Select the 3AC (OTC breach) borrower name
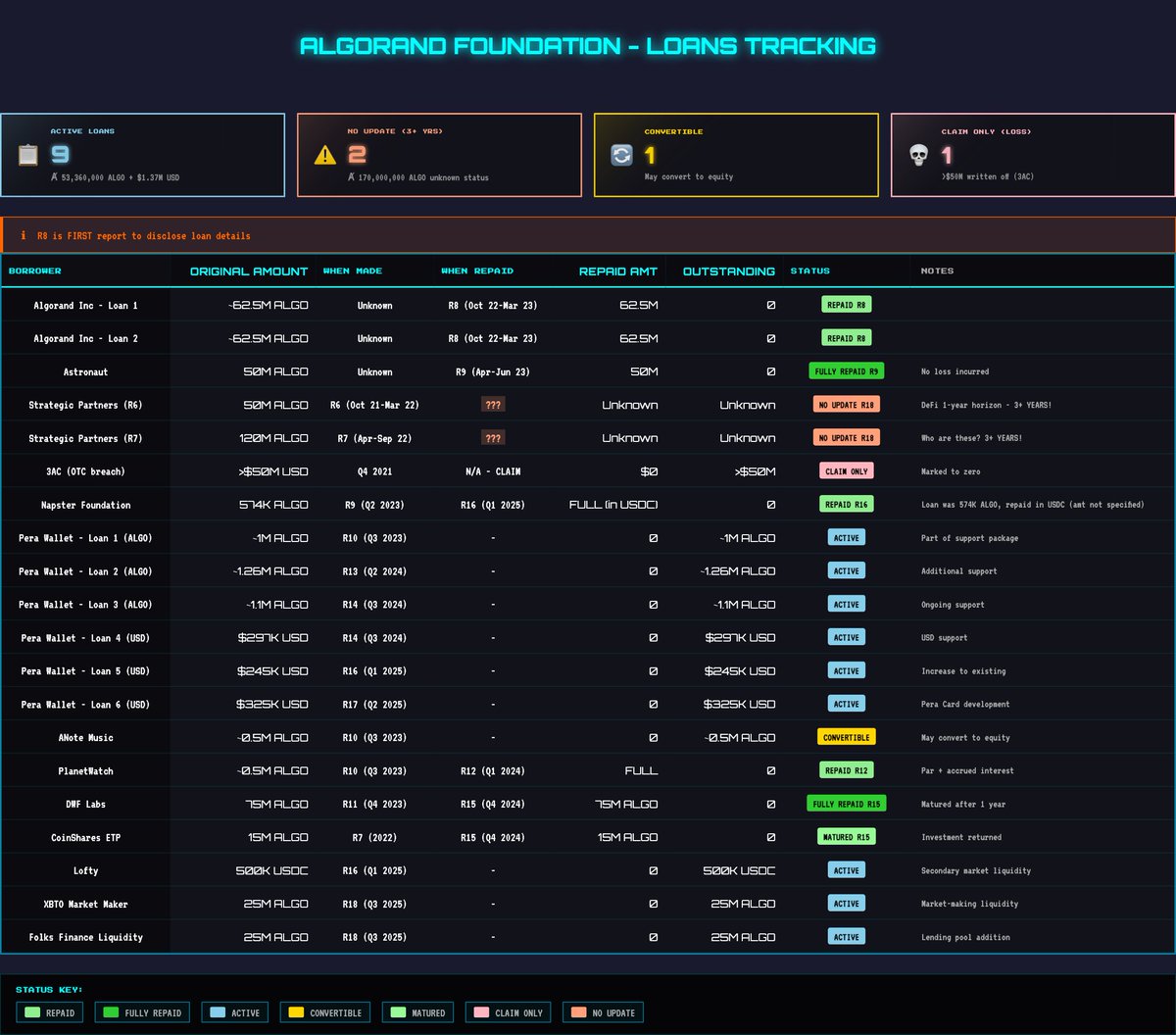Image resolution: width=1176 pixels, height=1035 pixels. [x=86, y=471]
